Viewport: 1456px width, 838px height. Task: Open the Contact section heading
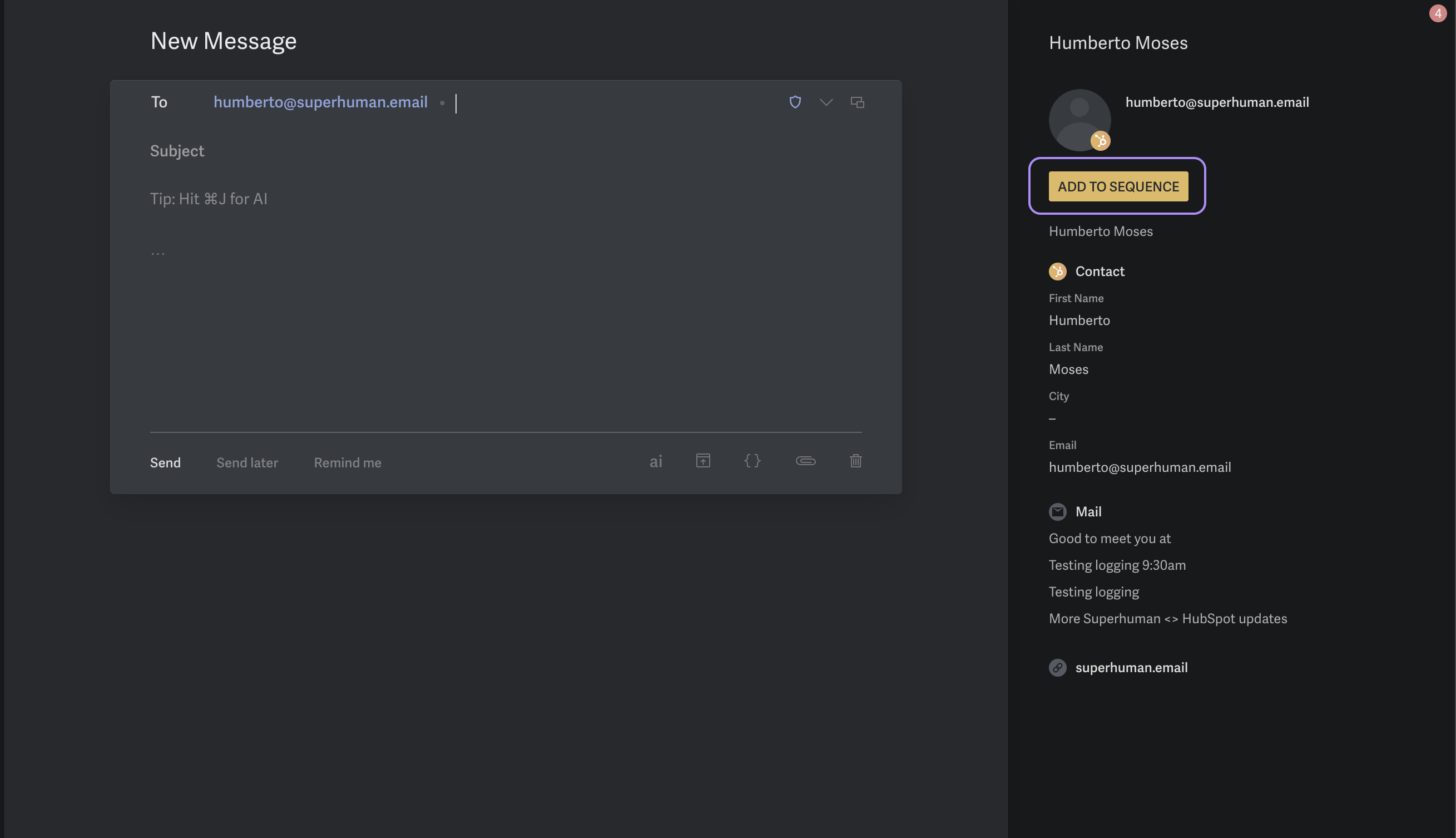(x=1100, y=271)
